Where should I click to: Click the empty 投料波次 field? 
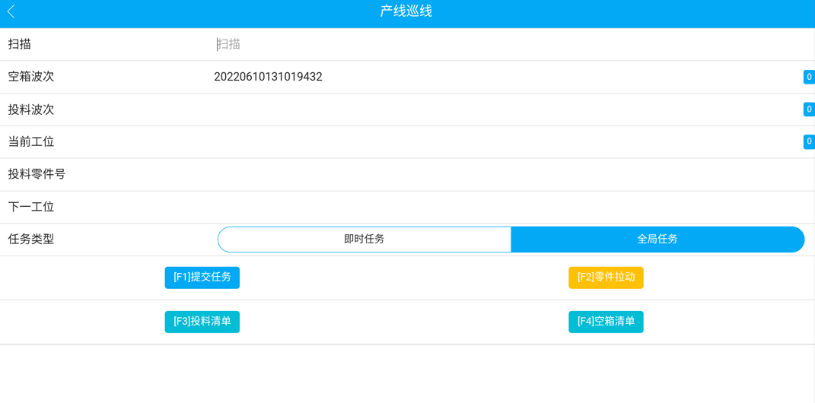[507, 110]
